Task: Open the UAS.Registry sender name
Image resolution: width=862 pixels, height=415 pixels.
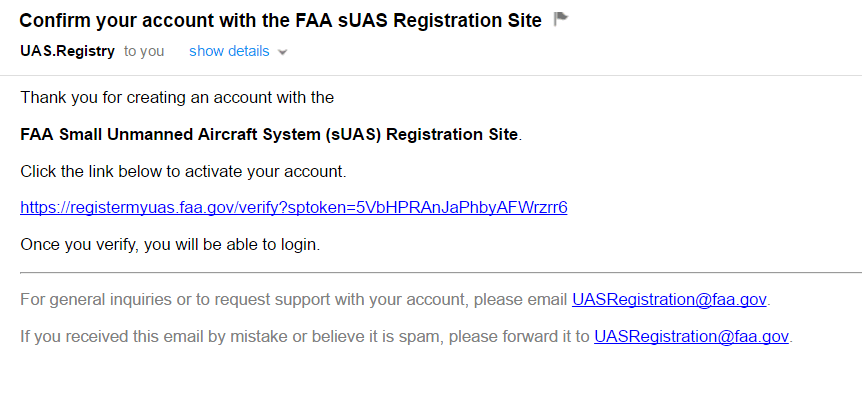Action: click(68, 51)
